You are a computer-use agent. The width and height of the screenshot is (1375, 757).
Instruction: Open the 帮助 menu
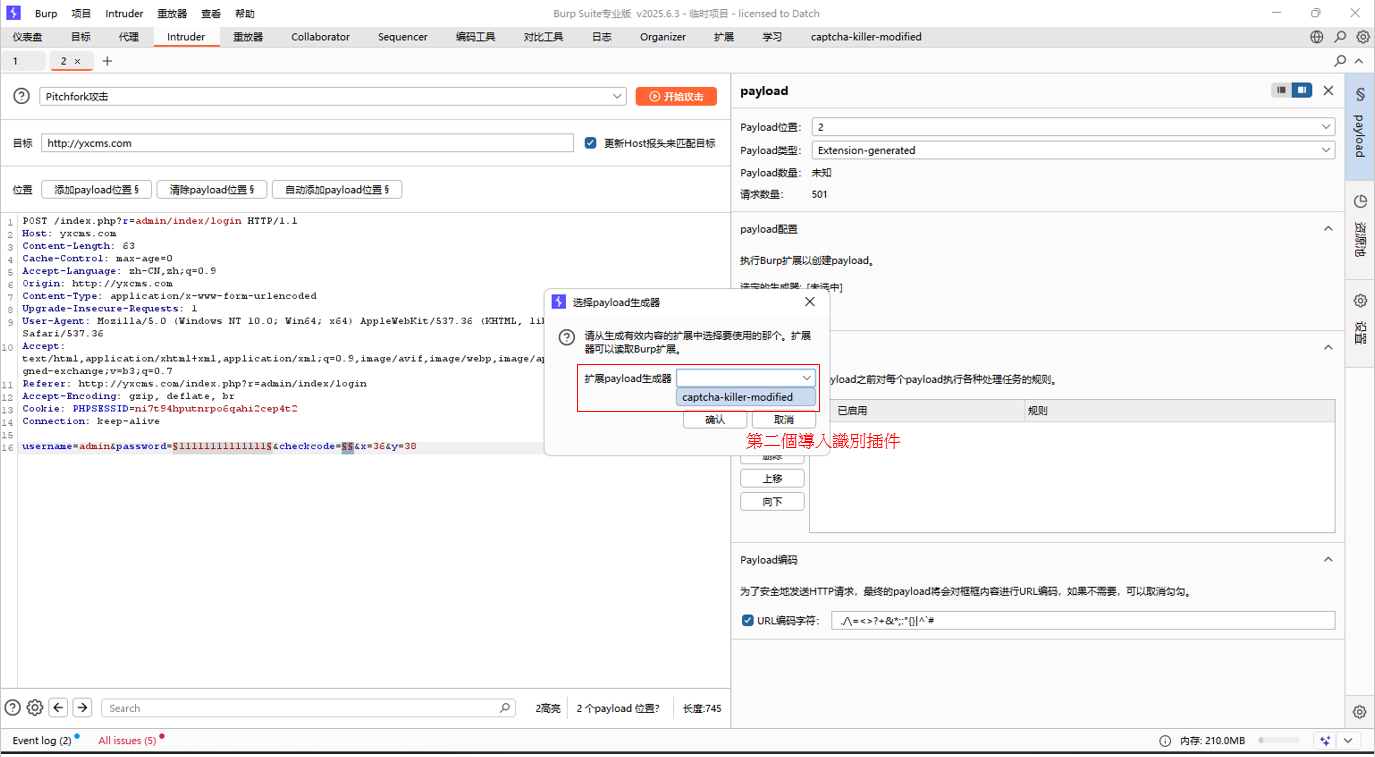[x=245, y=14]
